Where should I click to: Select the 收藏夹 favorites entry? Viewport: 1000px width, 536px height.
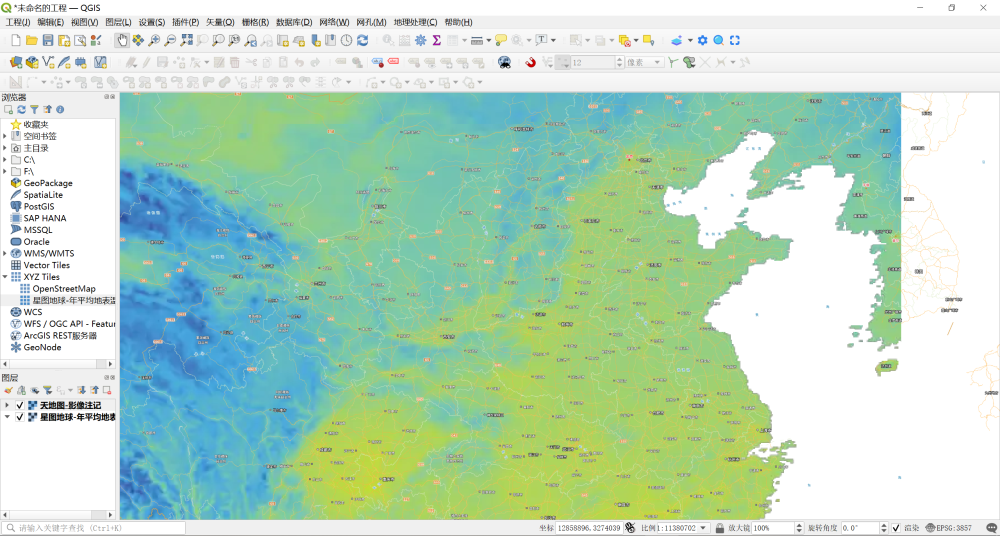point(36,124)
